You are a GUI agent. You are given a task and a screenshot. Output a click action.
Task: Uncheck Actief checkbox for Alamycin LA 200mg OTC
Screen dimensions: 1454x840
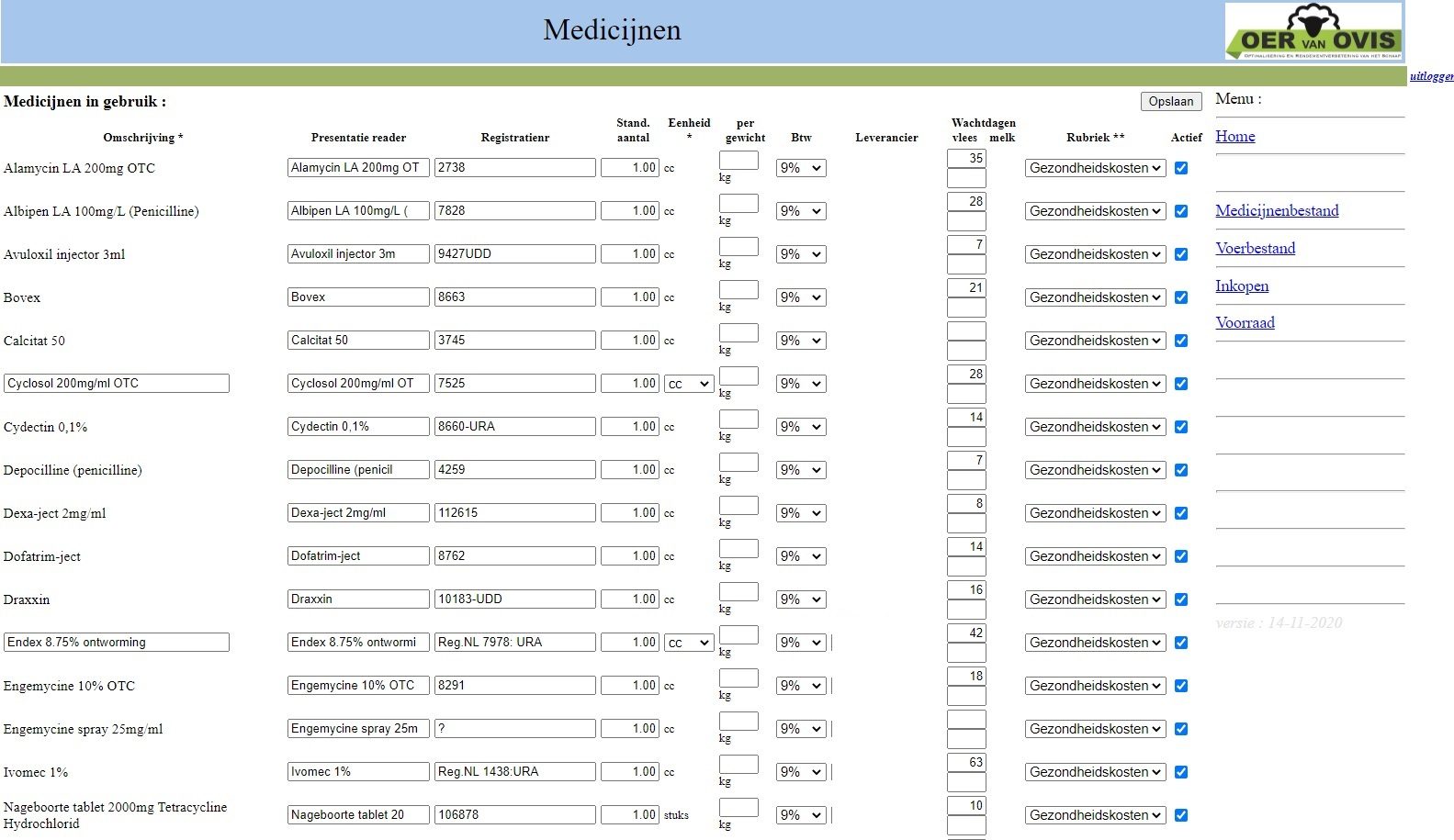click(1181, 168)
